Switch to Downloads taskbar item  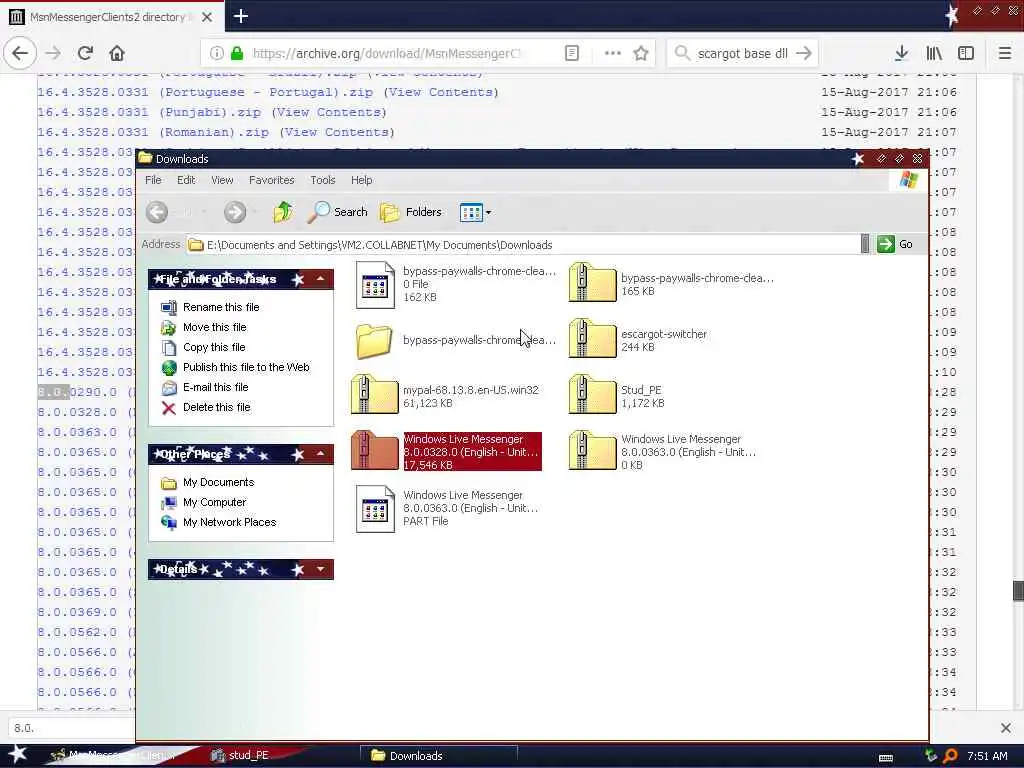439,756
